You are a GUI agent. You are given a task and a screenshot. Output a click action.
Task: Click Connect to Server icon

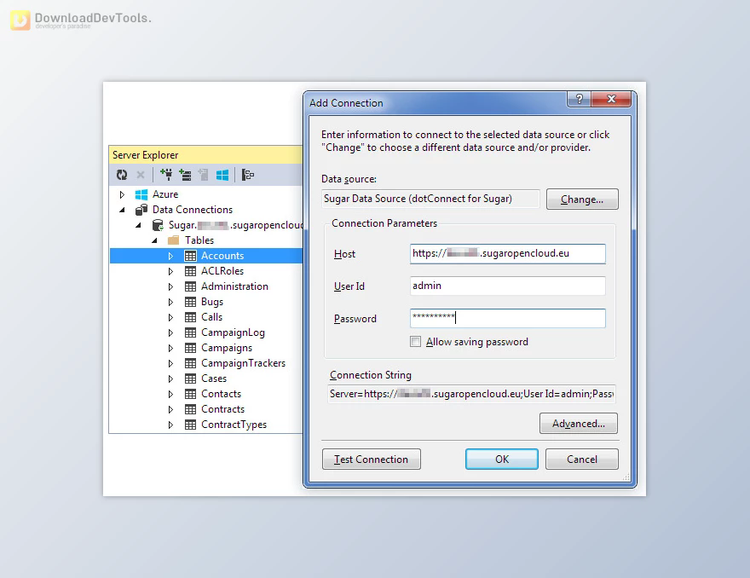[185, 175]
